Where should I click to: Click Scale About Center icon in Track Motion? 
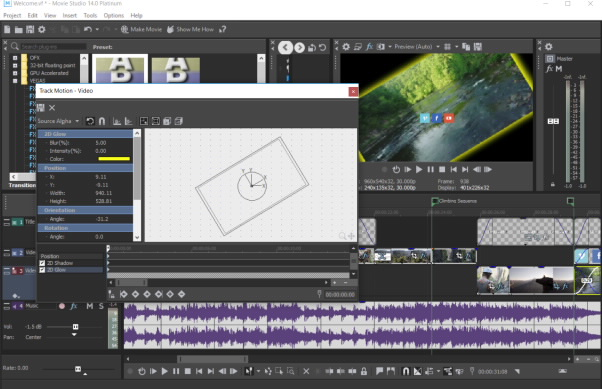155,121
